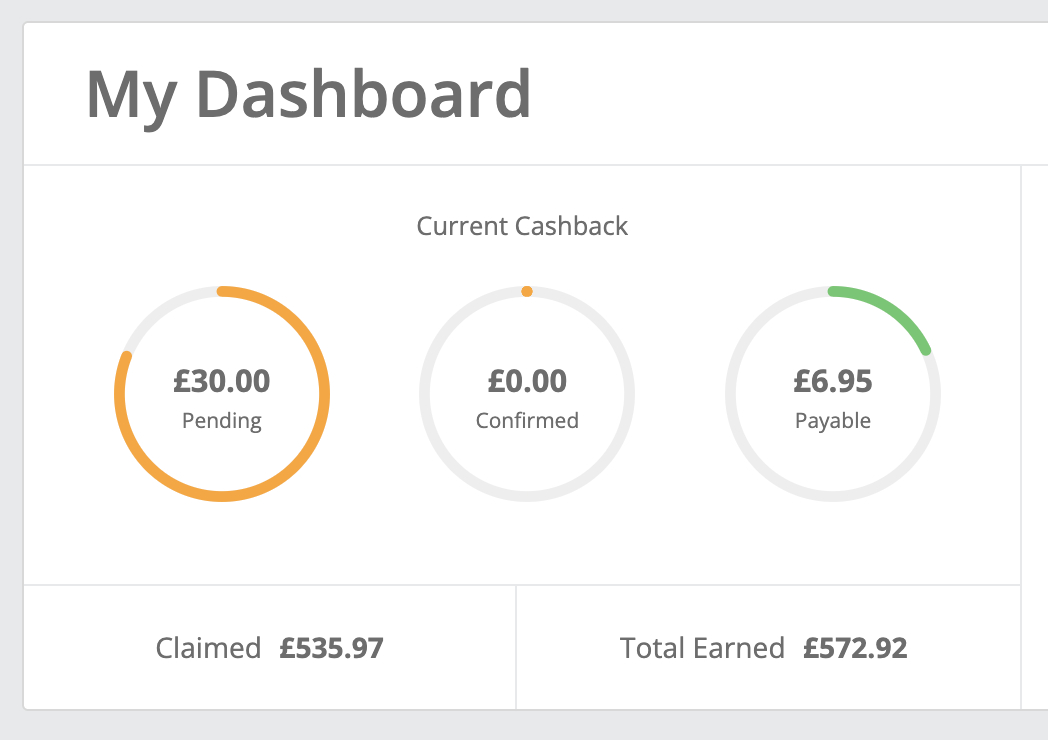Click the rounded end cap of the orange Pending arc

pos(126,355)
